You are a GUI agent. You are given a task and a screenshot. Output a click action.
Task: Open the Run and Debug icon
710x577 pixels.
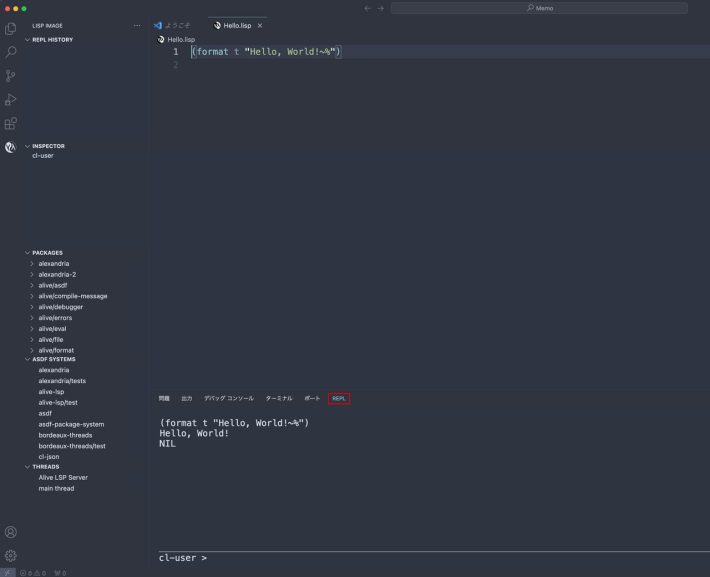(10, 99)
